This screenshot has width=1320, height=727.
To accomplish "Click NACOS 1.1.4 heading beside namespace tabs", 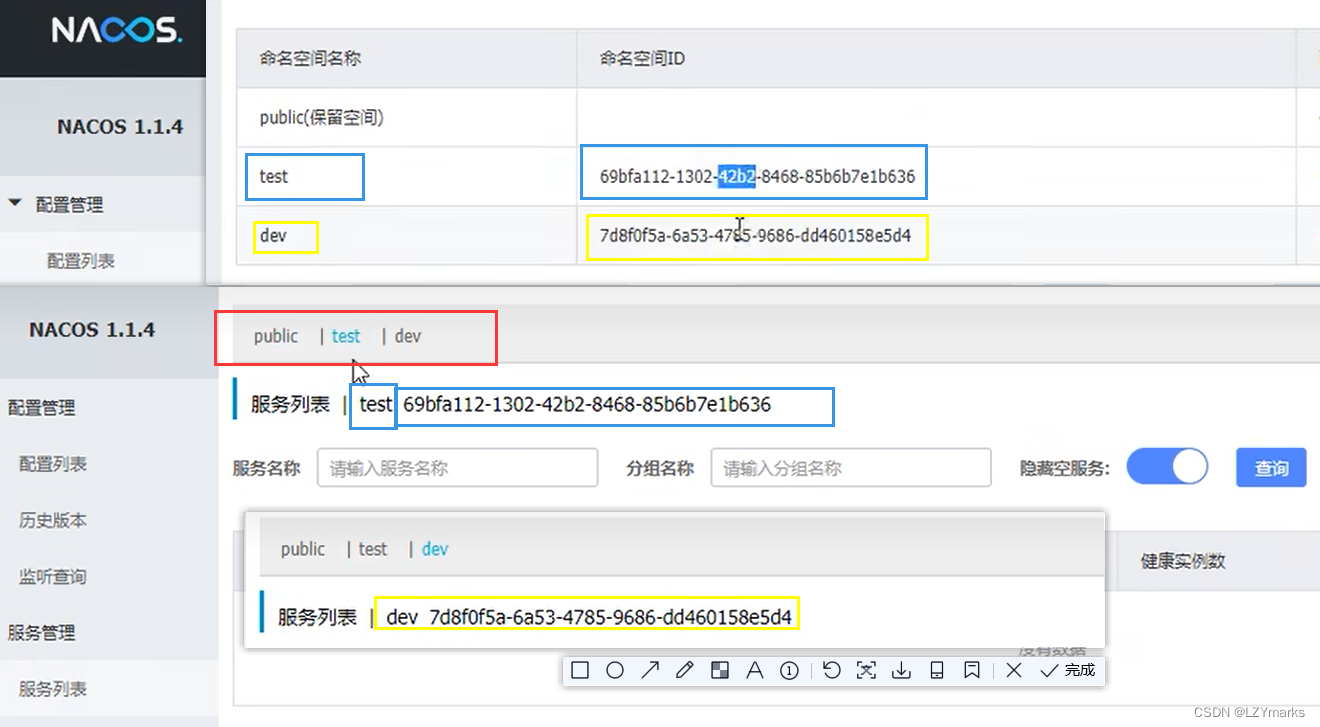I will pos(92,330).
